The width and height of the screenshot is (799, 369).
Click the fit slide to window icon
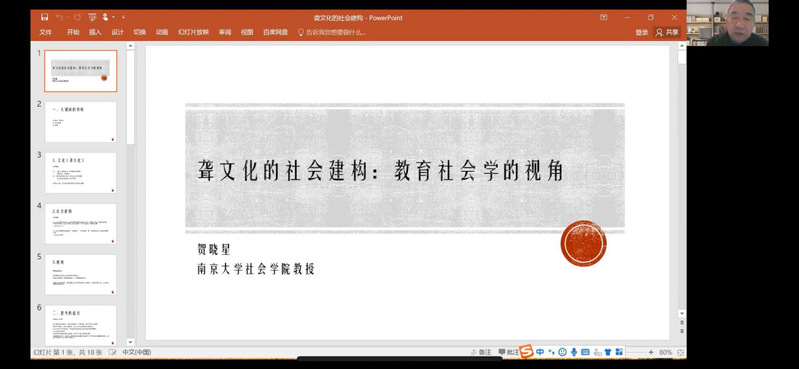coord(681,352)
